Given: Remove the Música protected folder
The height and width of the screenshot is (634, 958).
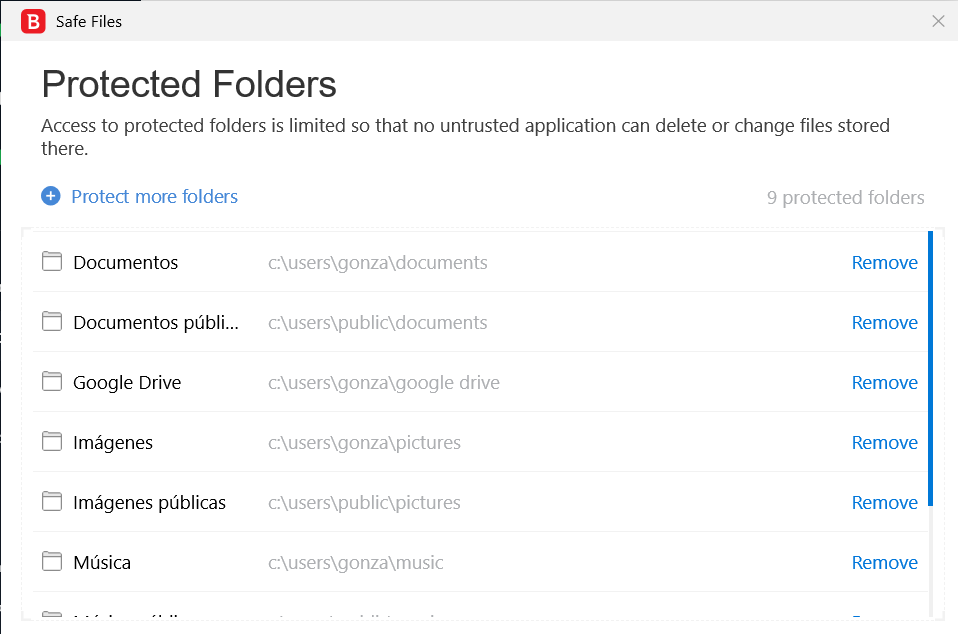Looking at the screenshot, I should click(x=884, y=563).
